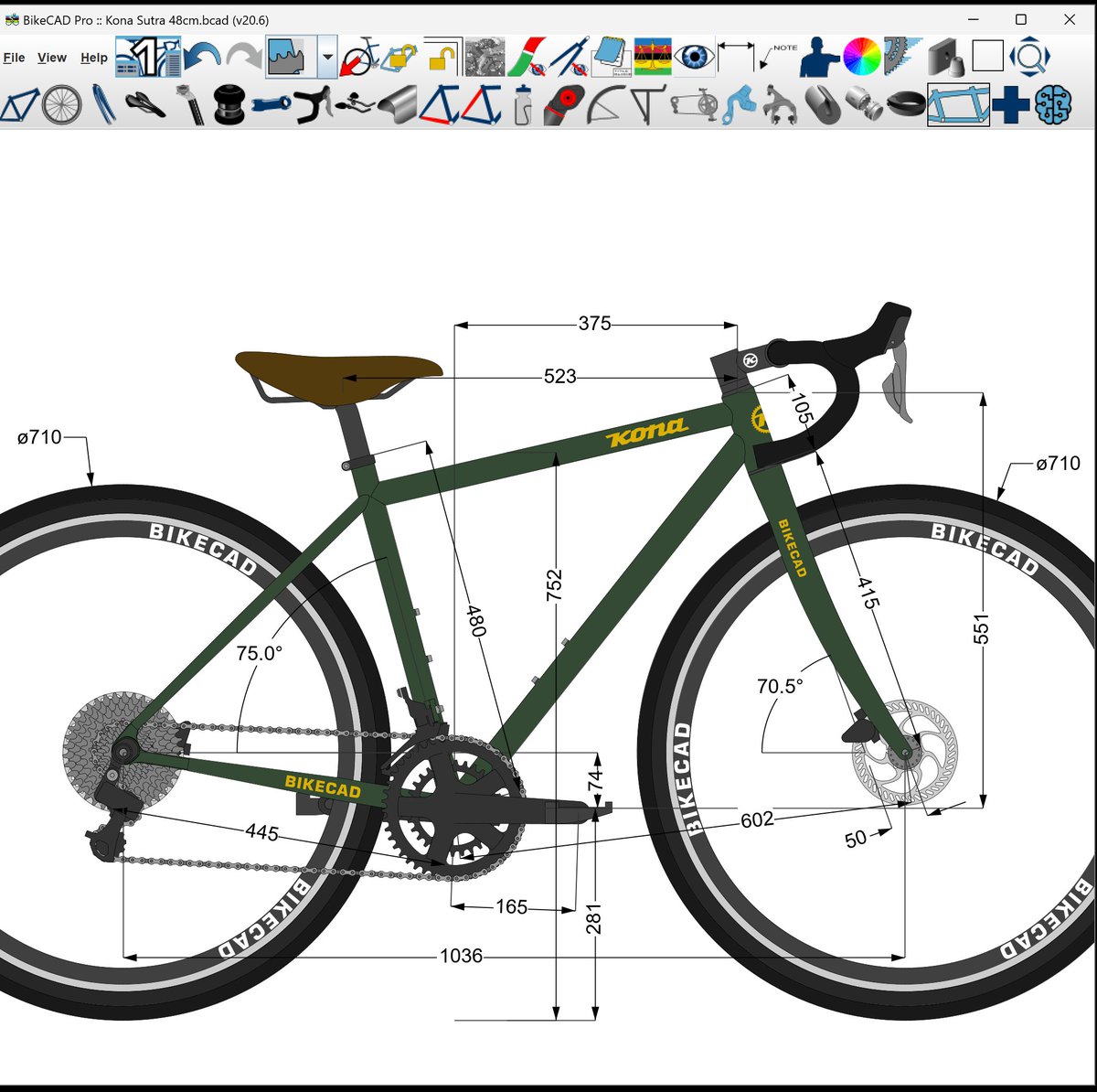The image size is (1097, 1092).
Task: Click the 165 crank length dimension
Action: [511, 906]
